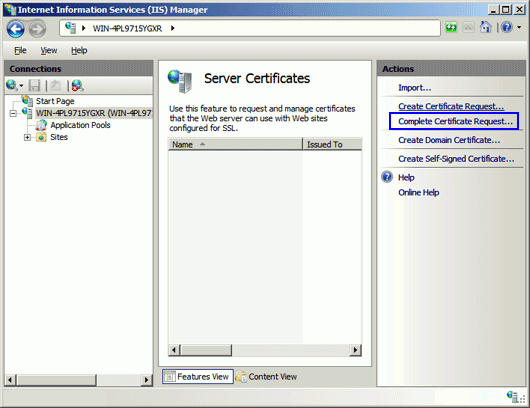
Task: Click Create Self-Signed Certificate action
Action: point(456,159)
